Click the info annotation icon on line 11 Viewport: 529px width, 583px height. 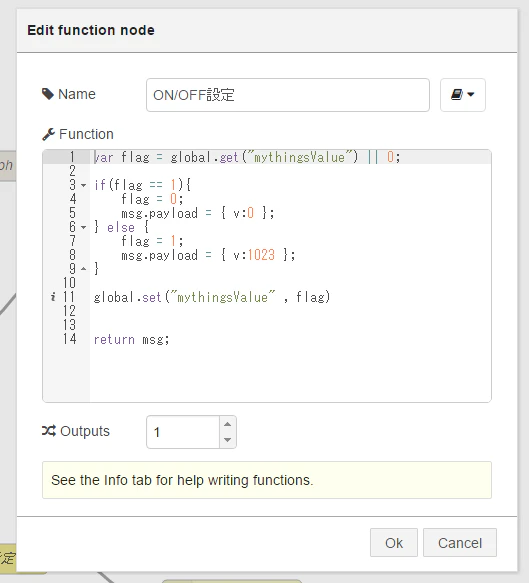click(53, 297)
